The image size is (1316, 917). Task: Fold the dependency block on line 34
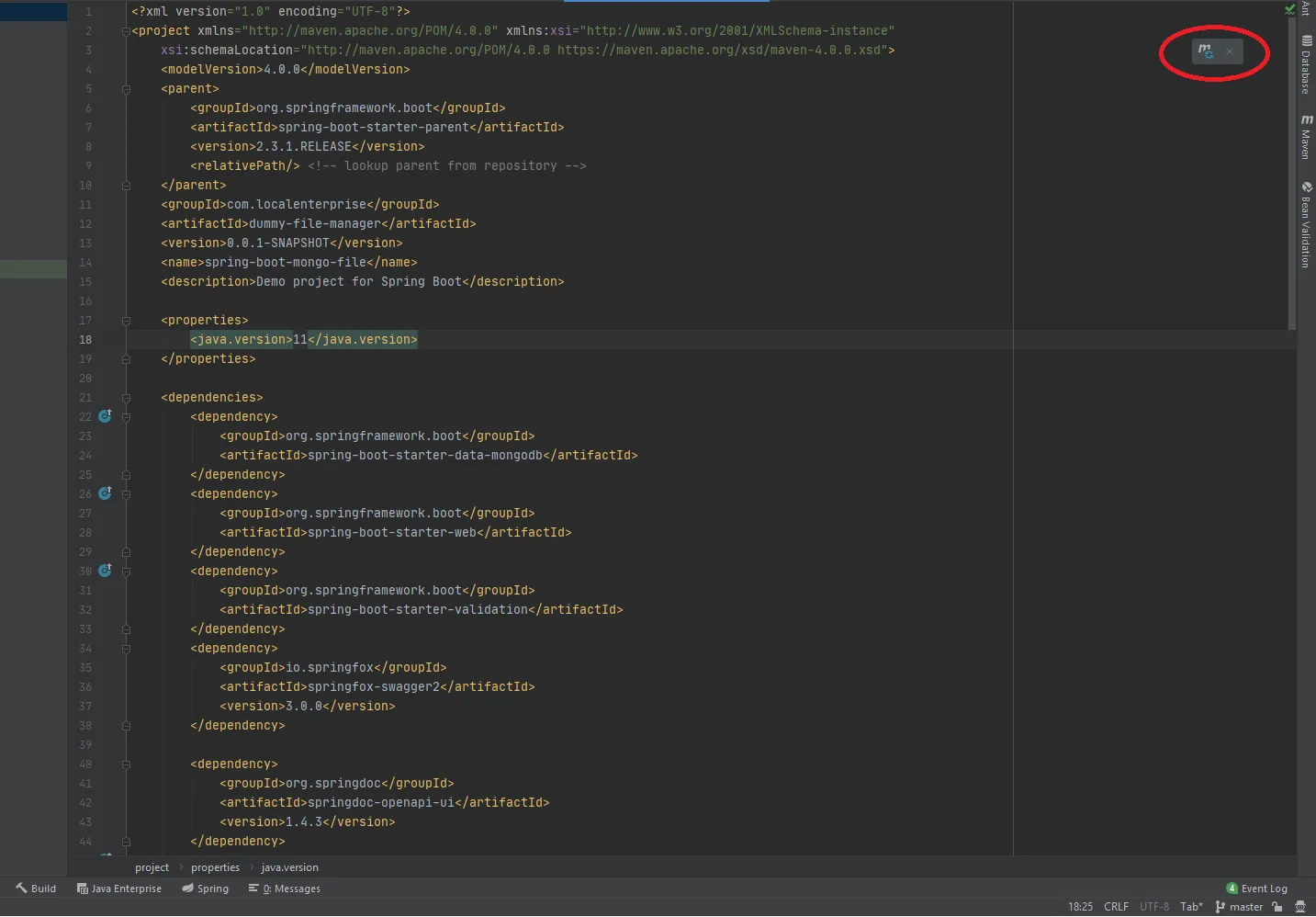pos(126,649)
